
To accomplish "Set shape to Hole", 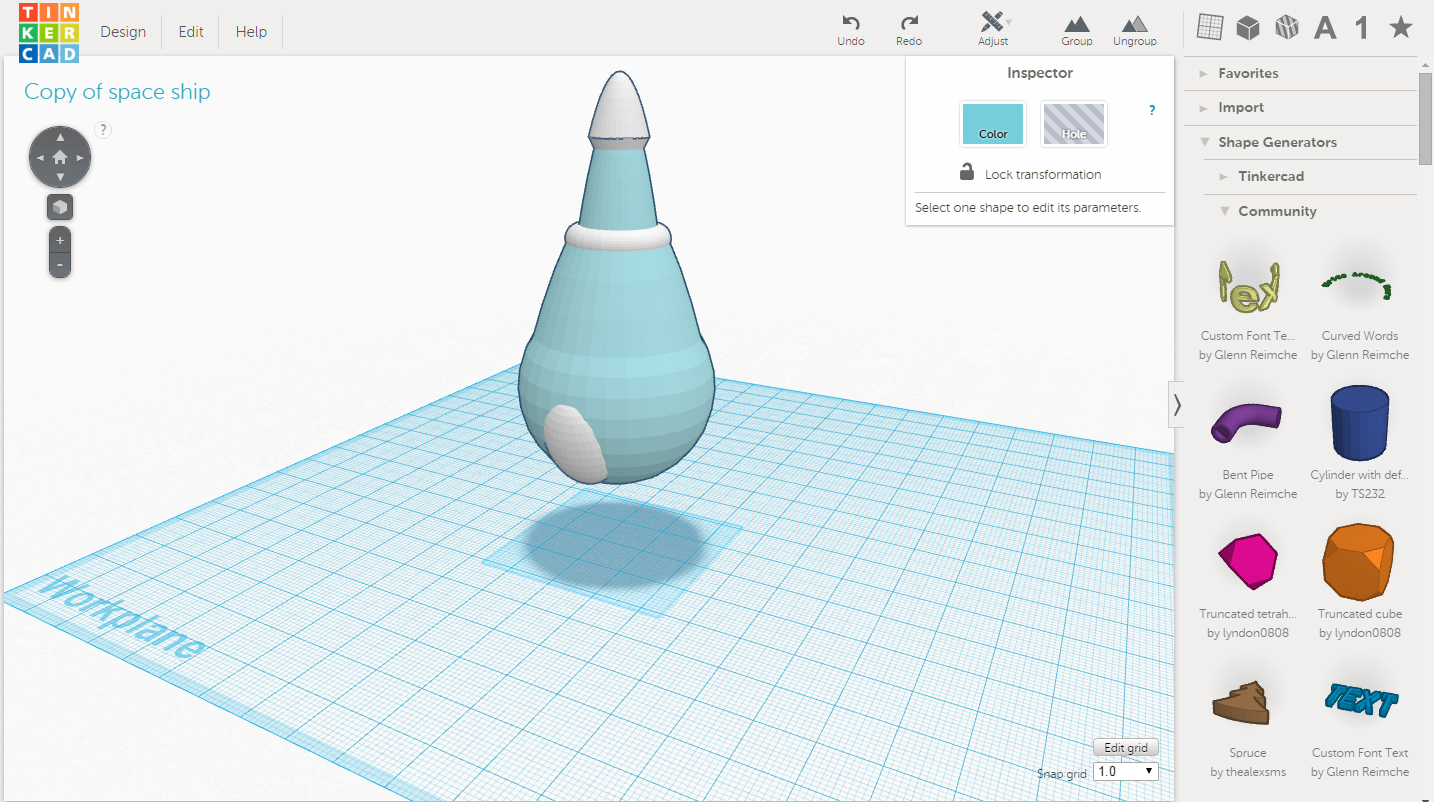I will click(1074, 124).
